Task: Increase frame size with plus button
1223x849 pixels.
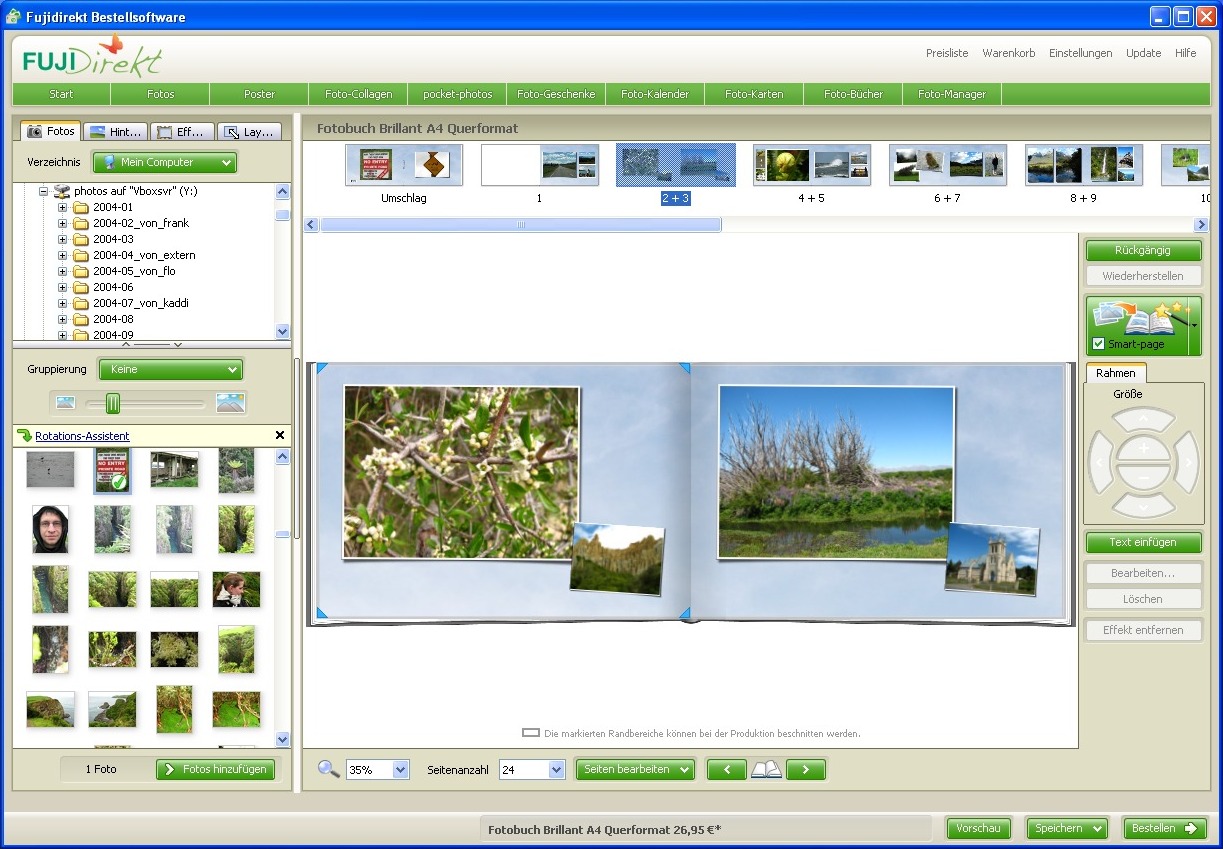Action: pyautogui.click(x=1143, y=449)
